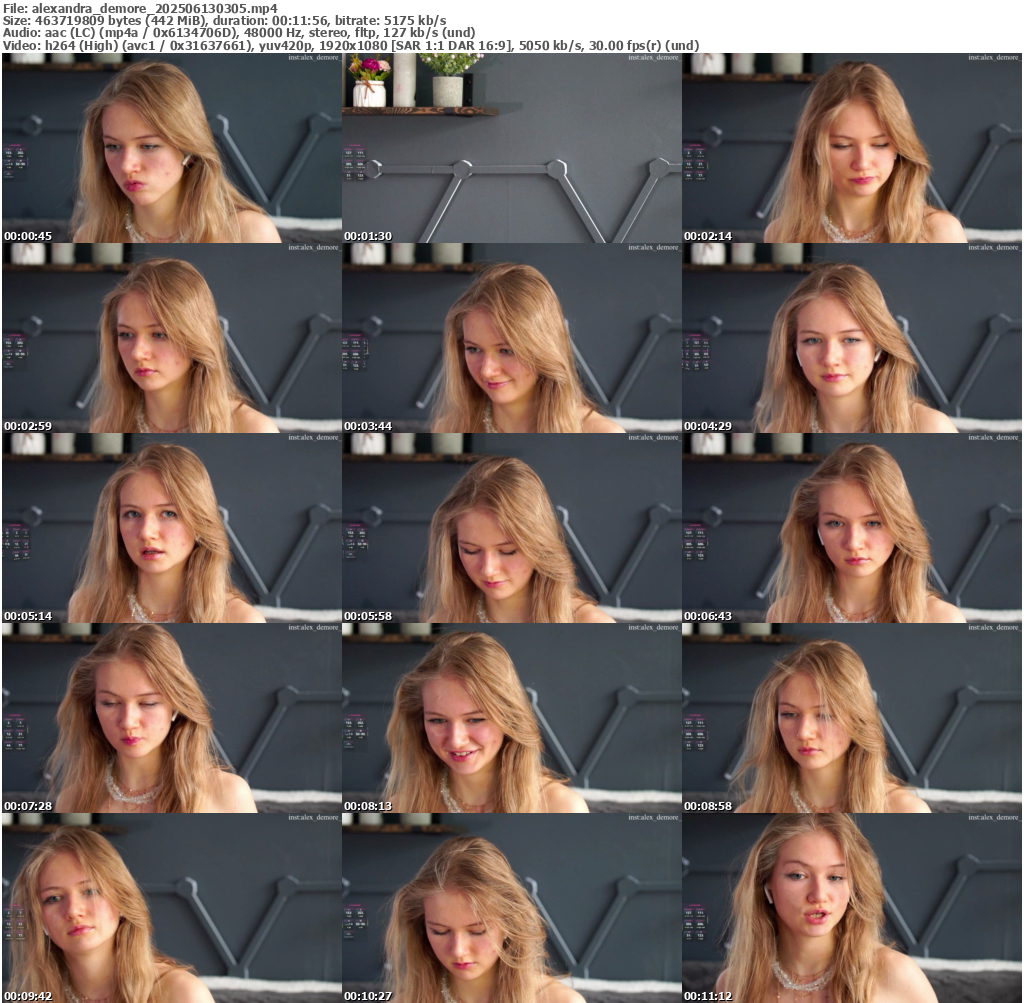Open the frame marked 00:02:59
This screenshot has height=1003, width=1024.
click(x=171, y=338)
